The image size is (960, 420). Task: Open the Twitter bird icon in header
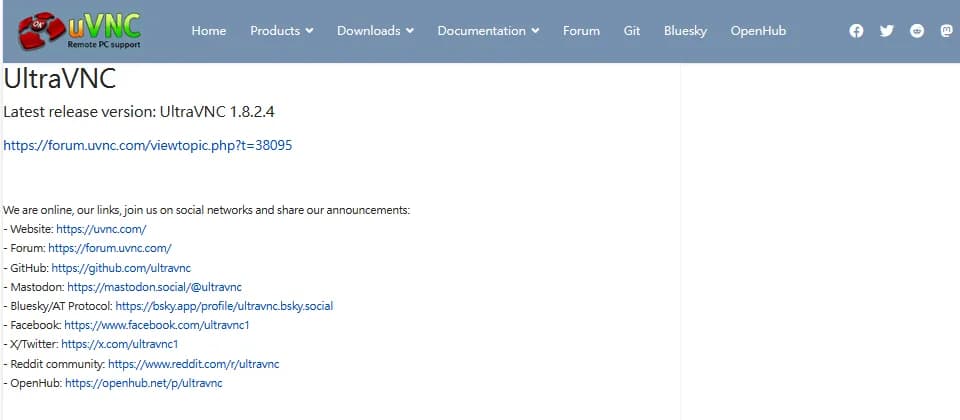pyautogui.click(x=887, y=31)
